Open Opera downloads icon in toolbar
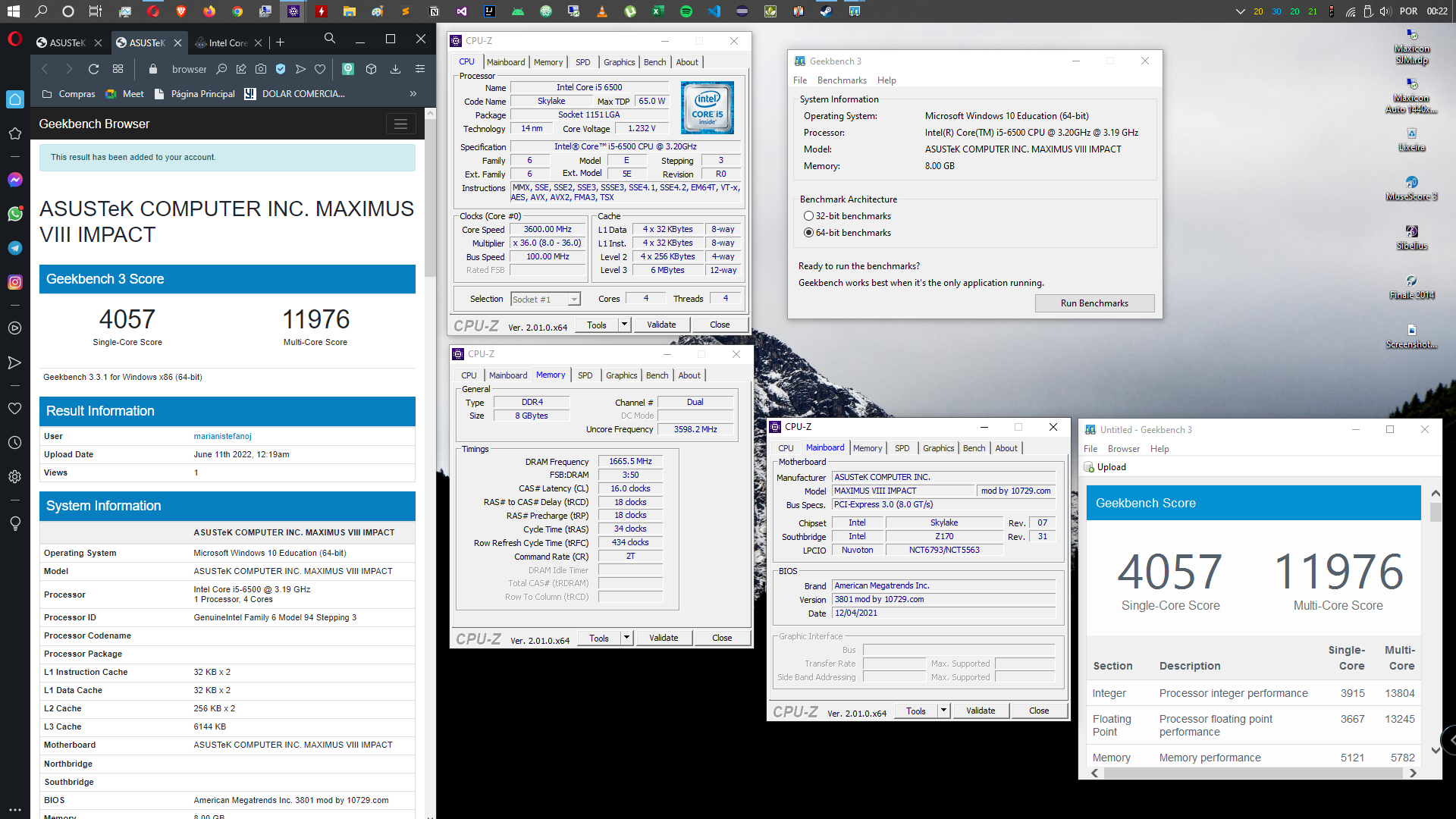The height and width of the screenshot is (819, 1456). (395, 69)
